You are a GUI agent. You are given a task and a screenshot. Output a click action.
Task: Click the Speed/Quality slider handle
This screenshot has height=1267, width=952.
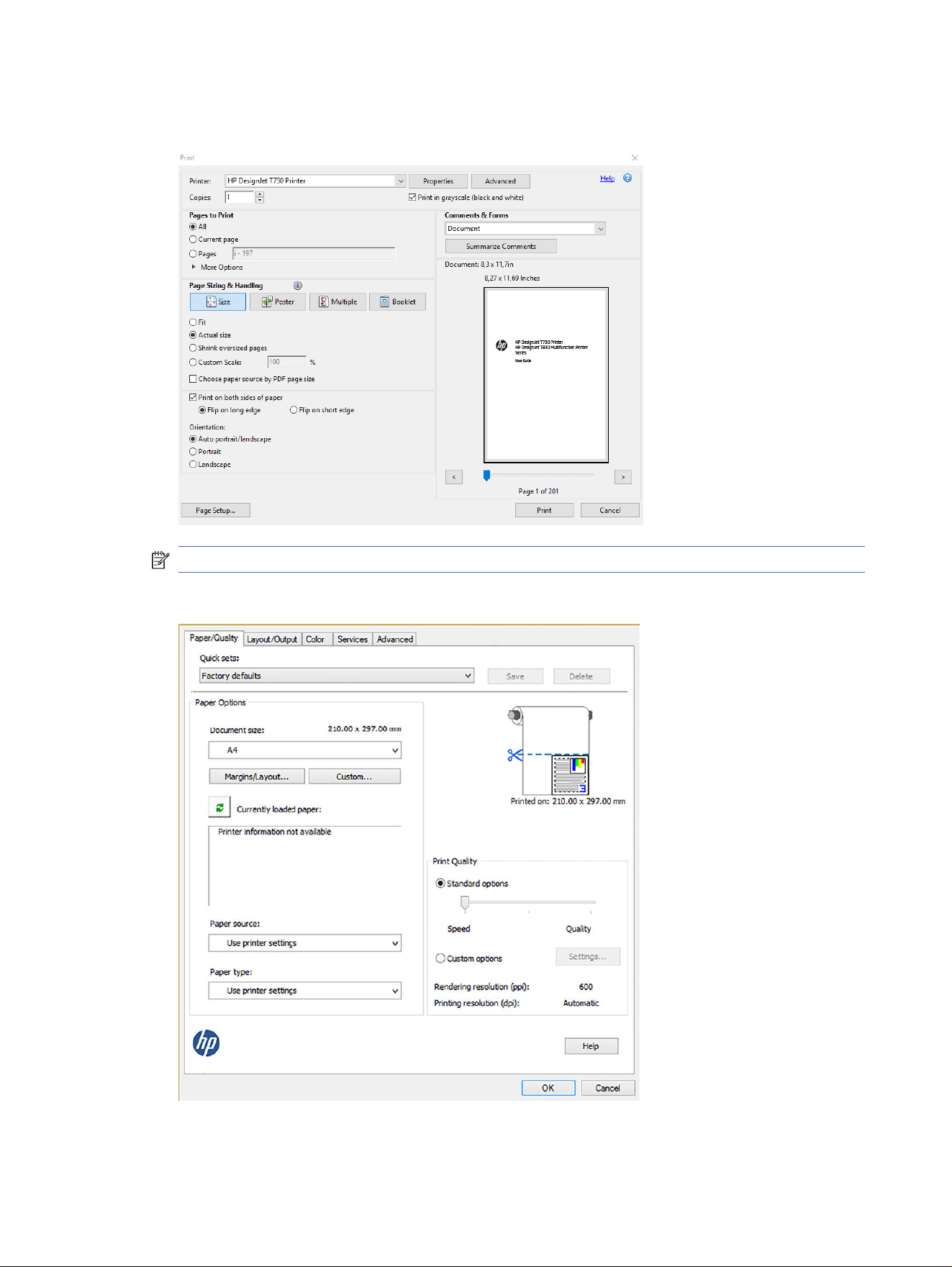coord(465,903)
